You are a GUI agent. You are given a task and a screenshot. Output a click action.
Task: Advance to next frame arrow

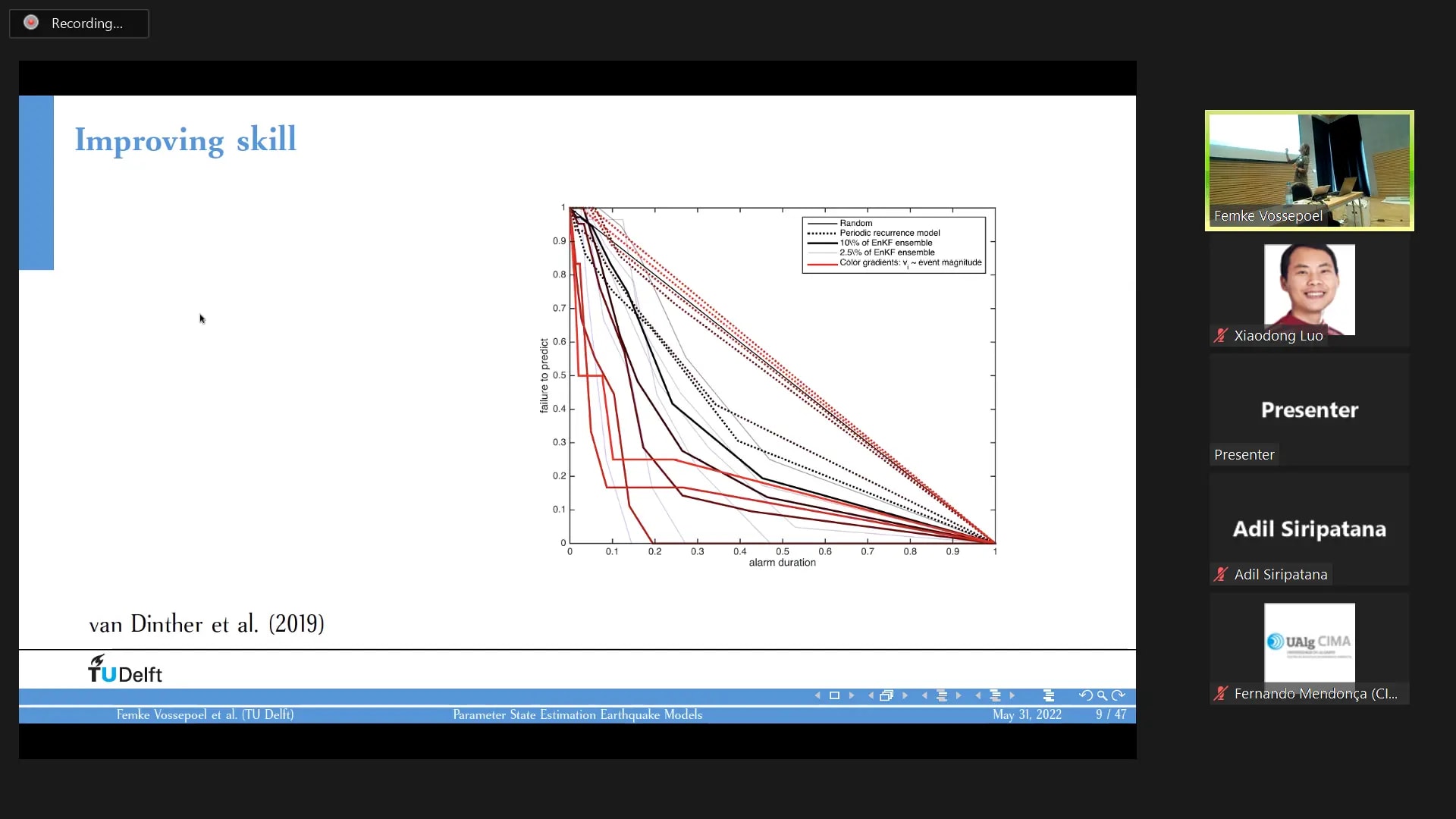coord(905,695)
